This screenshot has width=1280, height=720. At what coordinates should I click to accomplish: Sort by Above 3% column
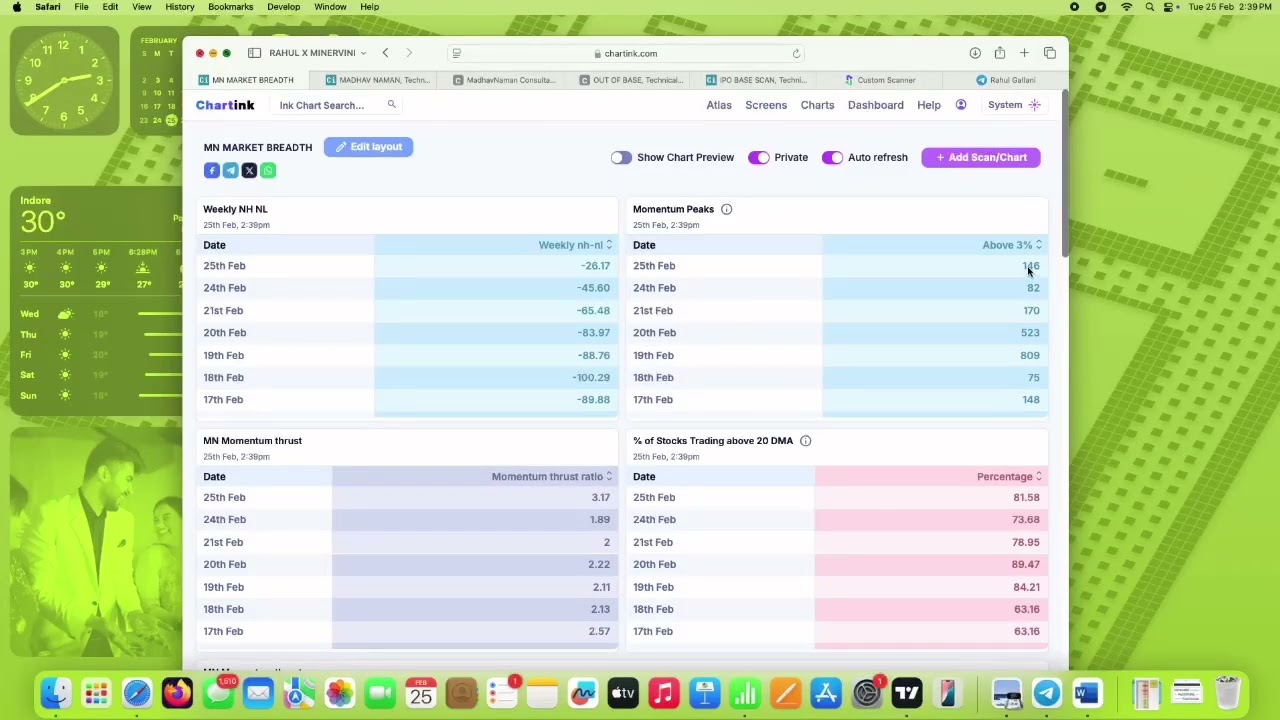coord(1012,245)
